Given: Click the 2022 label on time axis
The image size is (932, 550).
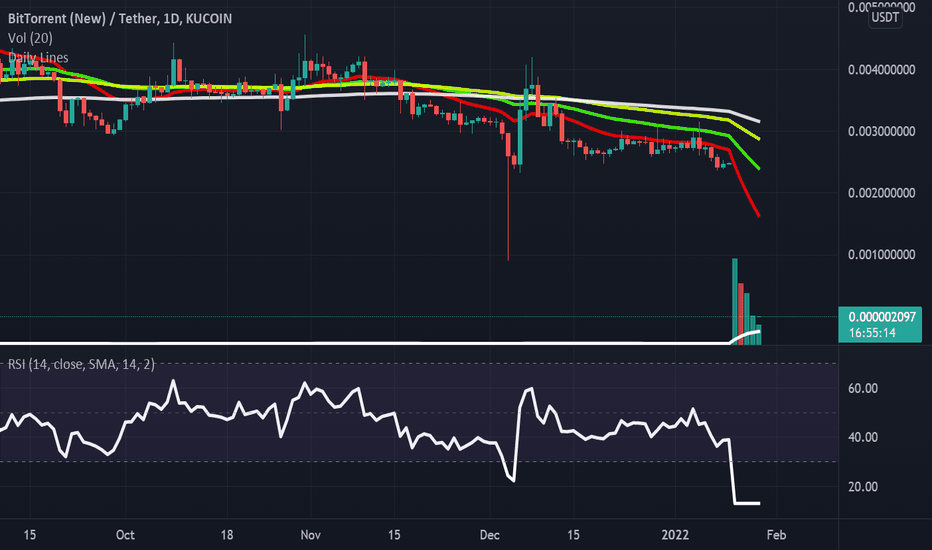Looking at the screenshot, I should 675,535.
